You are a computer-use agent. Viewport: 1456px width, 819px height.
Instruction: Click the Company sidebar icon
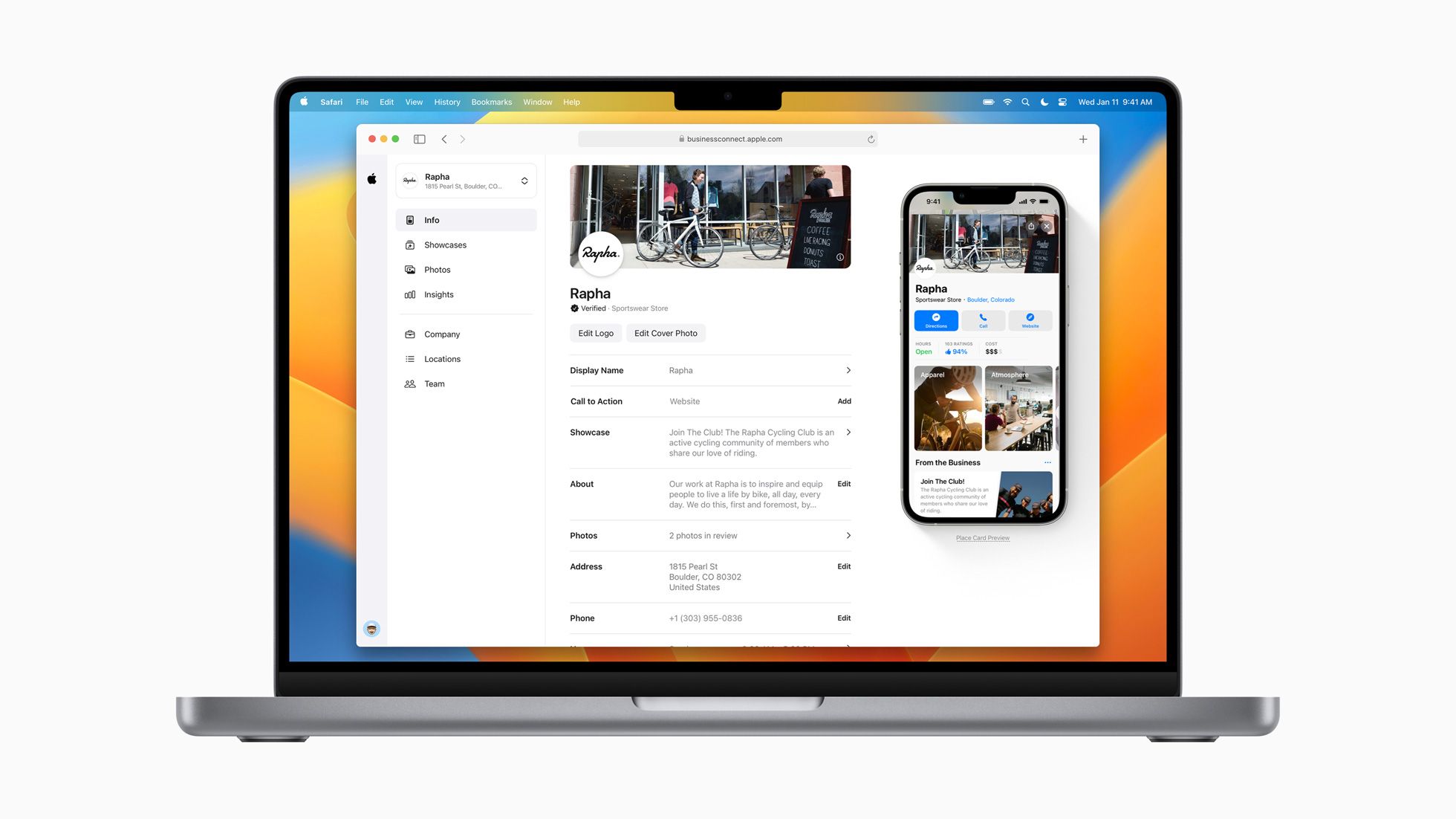click(410, 333)
